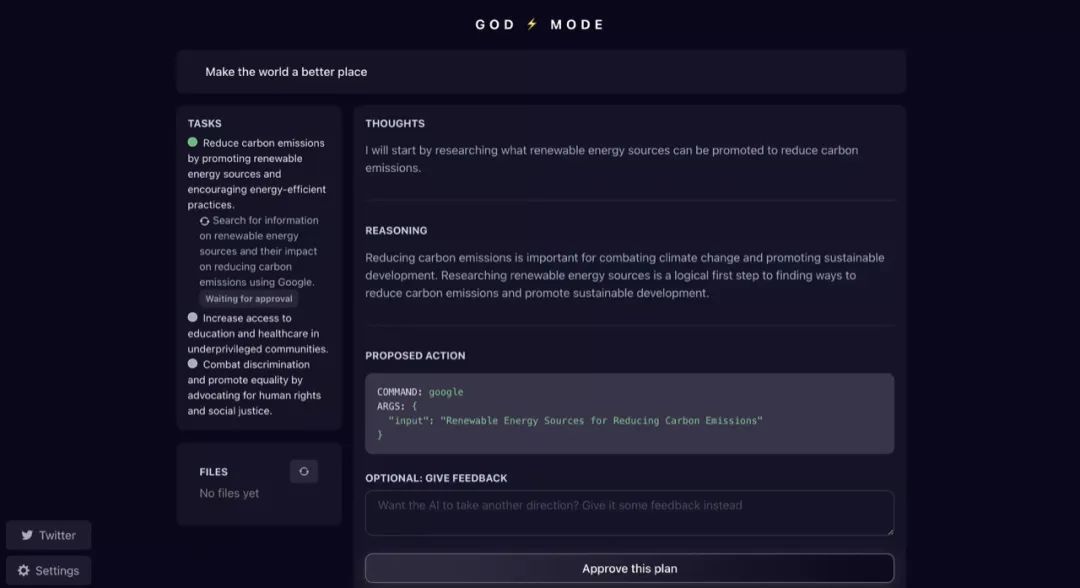Click the gray dot for education and healthcare task
1080x588 pixels.
[x=192, y=317]
